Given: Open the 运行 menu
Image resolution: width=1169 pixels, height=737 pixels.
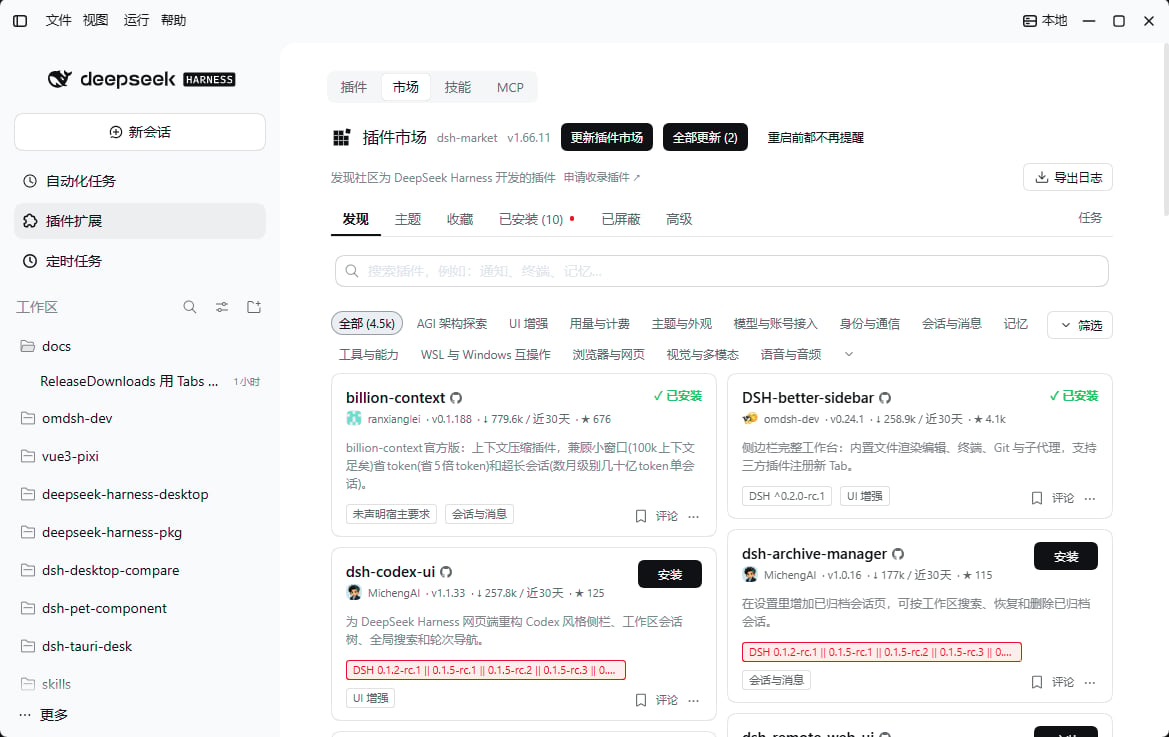Looking at the screenshot, I should tap(136, 21).
